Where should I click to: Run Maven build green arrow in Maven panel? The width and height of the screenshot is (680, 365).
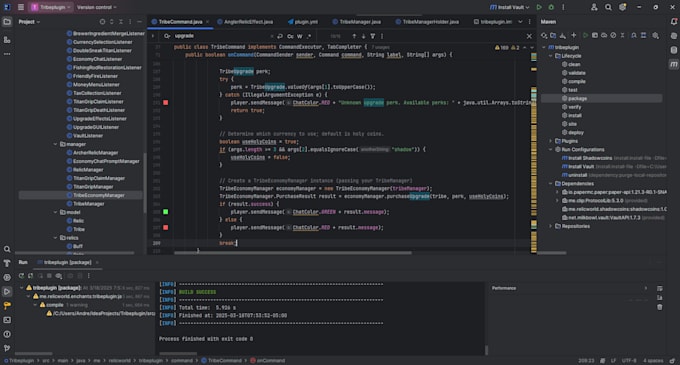[585, 36]
